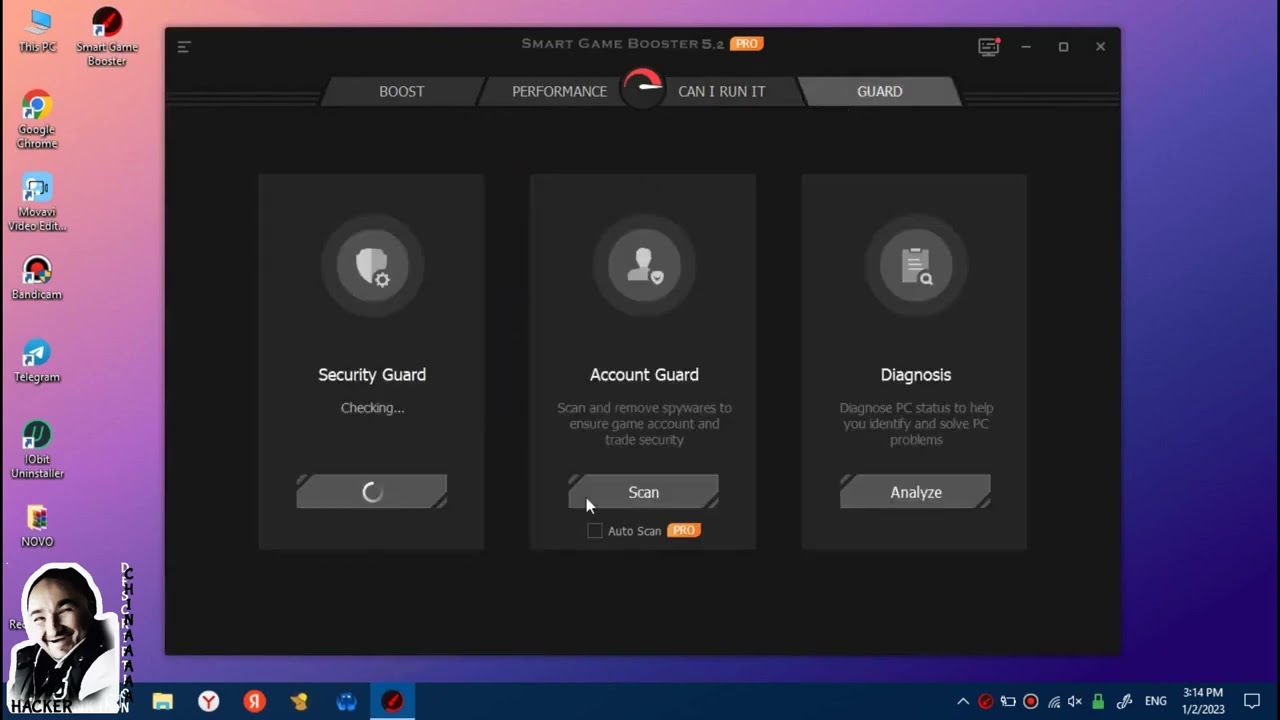The image size is (1280, 720).
Task: Enable the Auto Scan checkbox
Action: (595, 531)
